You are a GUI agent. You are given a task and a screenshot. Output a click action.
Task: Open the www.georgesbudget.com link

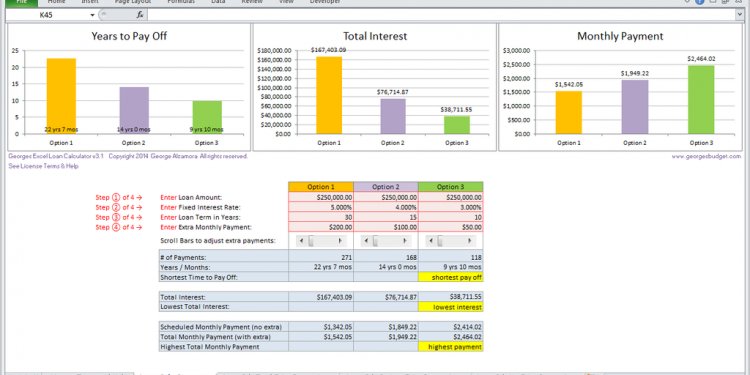coord(706,156)
